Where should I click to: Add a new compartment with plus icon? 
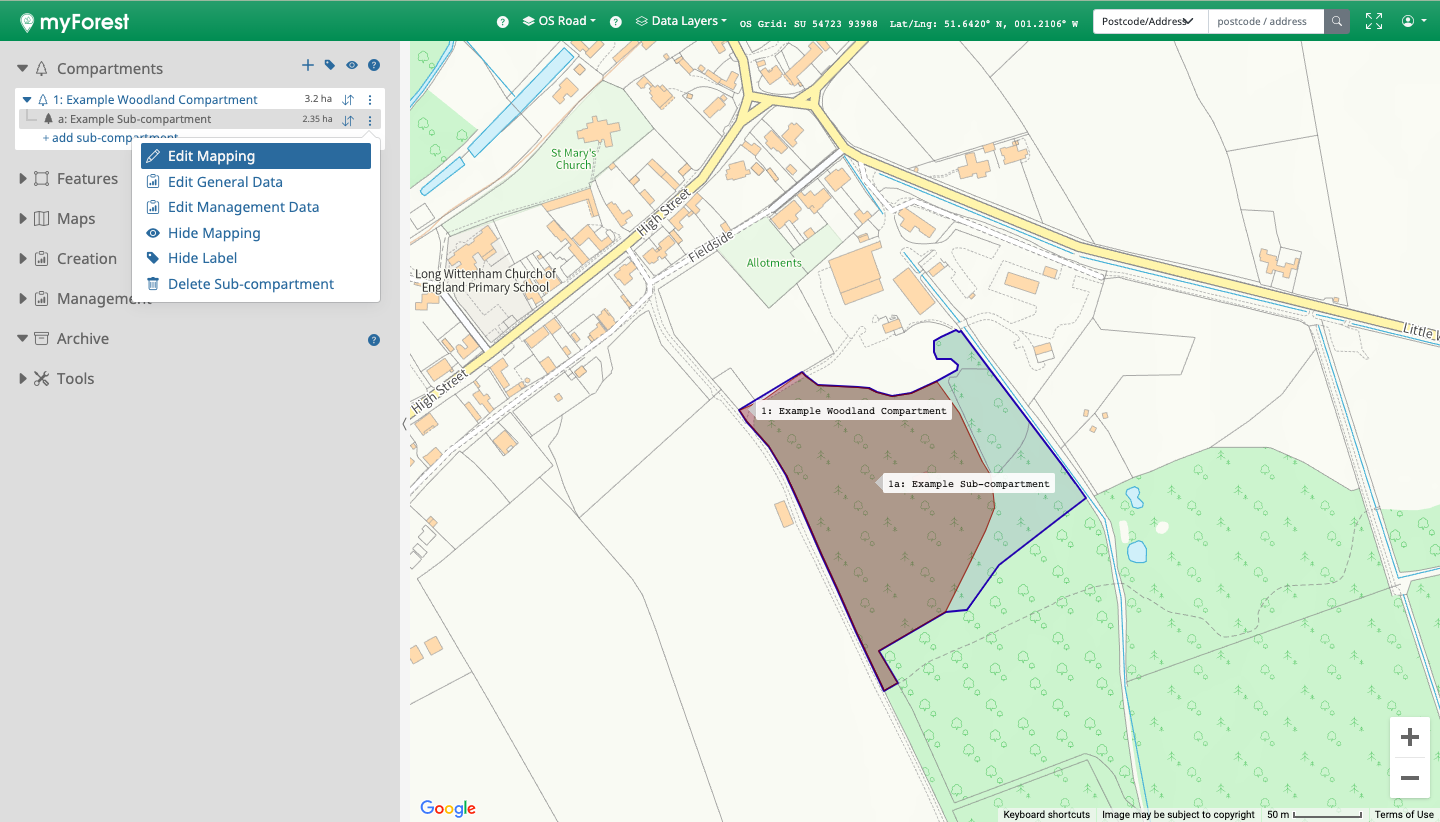(x=308, y=66)
